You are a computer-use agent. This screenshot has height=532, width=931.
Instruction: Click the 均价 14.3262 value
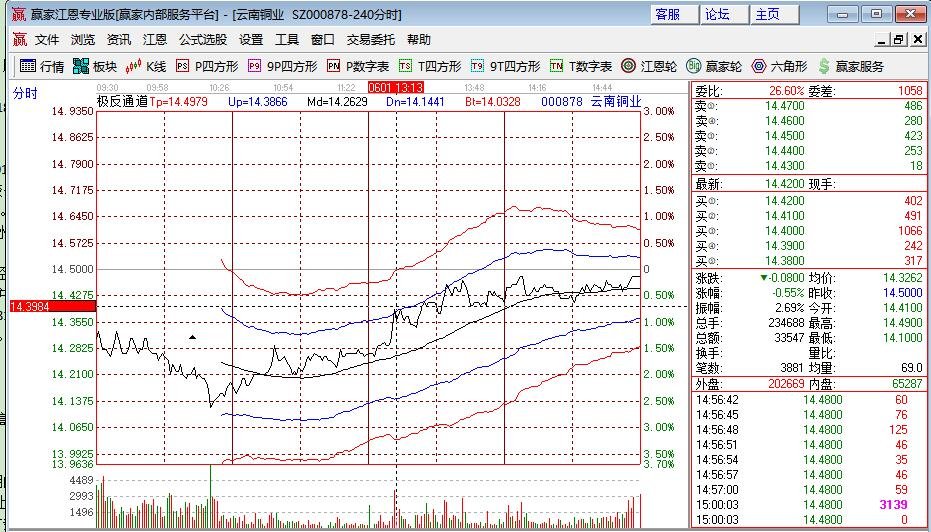(903, 277)
